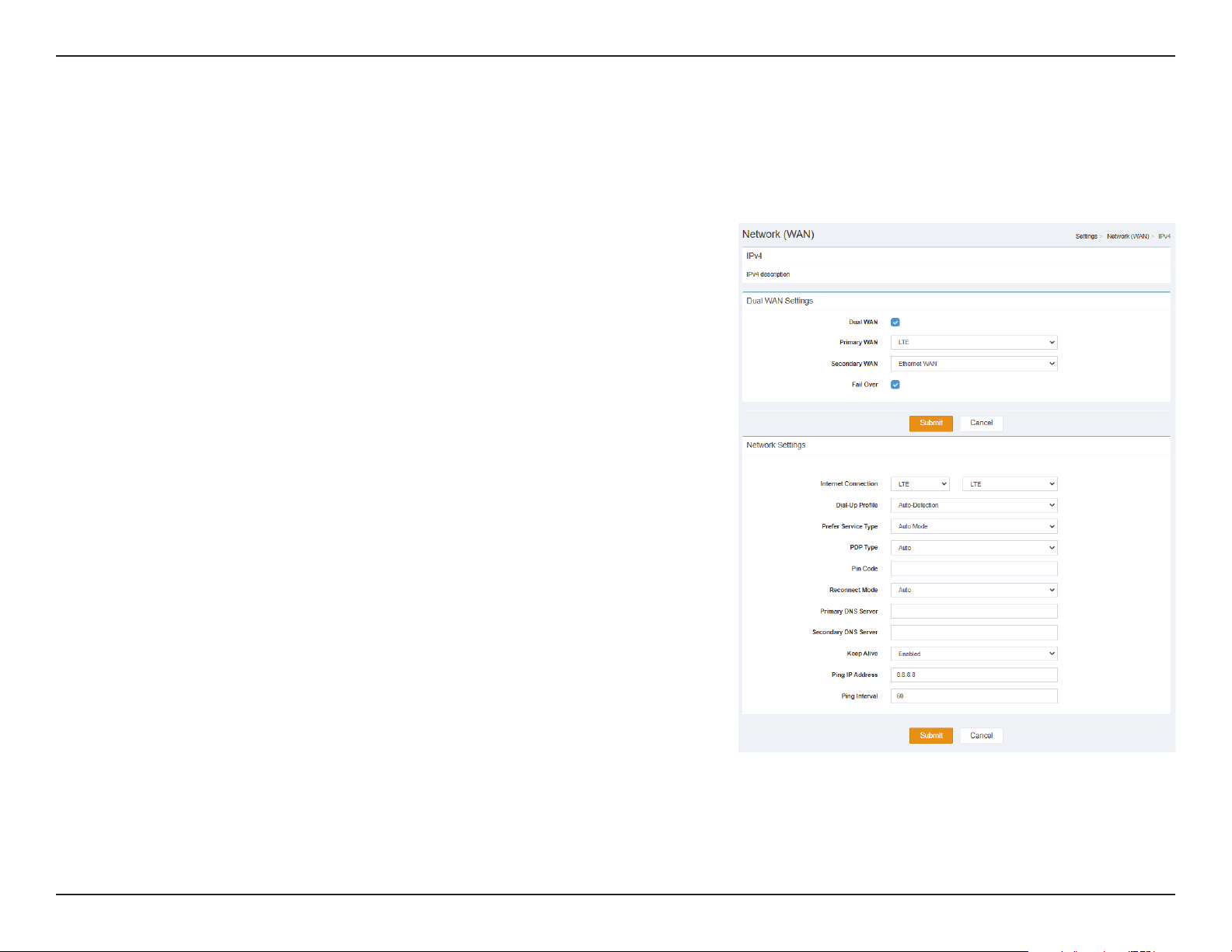Screen dimensions: 1232x952
Task: Submit the Dual WAN Settings
Action: [931, 424]
